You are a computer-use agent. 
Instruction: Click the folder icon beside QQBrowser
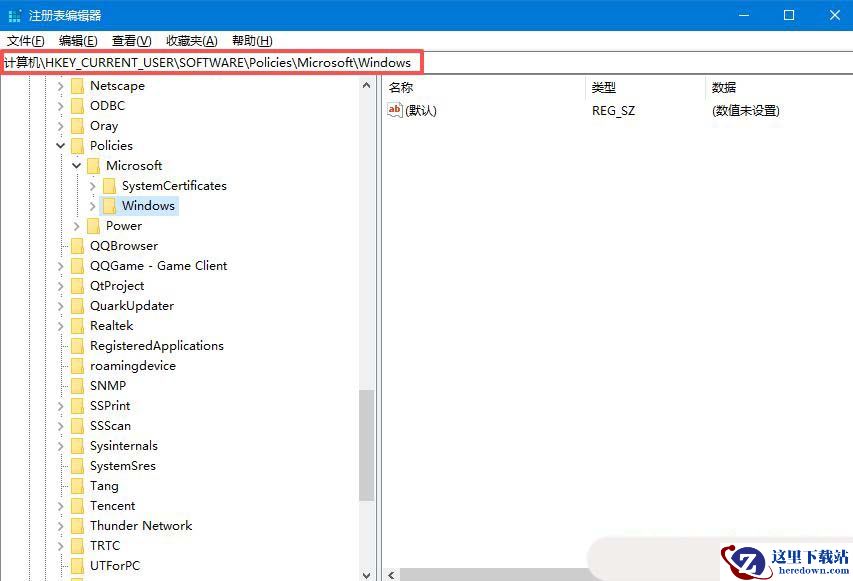pos(77,246)
